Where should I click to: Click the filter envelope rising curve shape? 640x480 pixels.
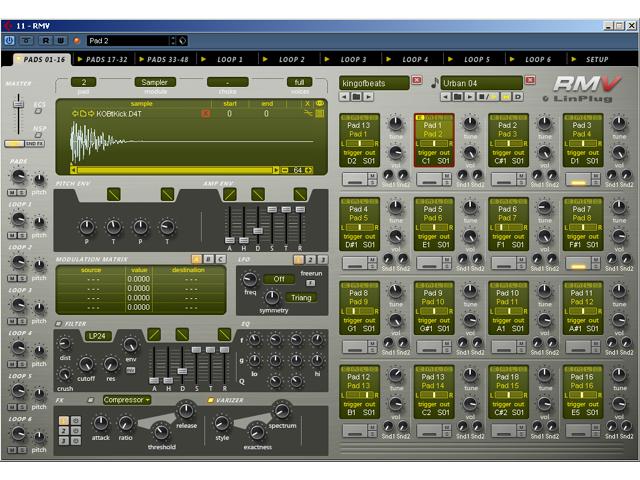[154, 335]
